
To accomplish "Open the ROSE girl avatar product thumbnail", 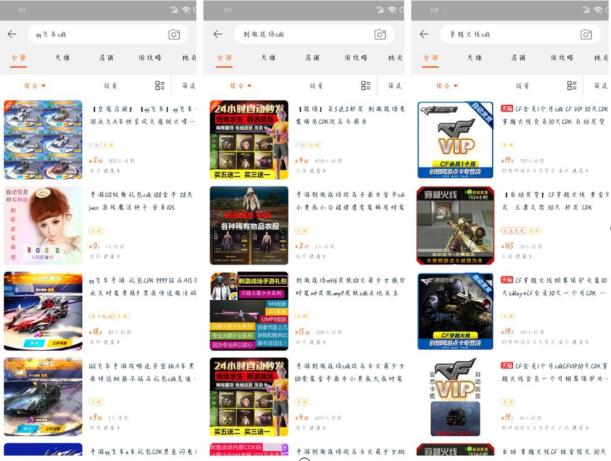I will point(43,225).
